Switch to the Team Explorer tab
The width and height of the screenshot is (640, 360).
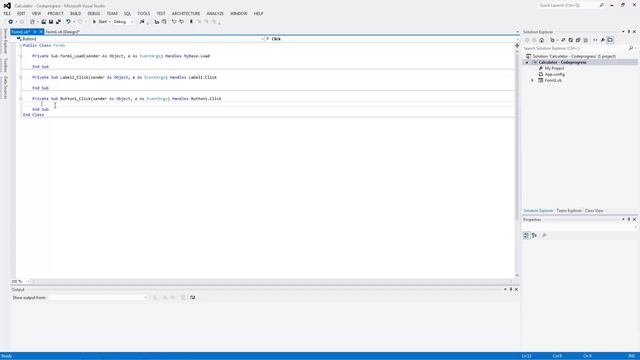pyautogui.click(x=569, y=211)
